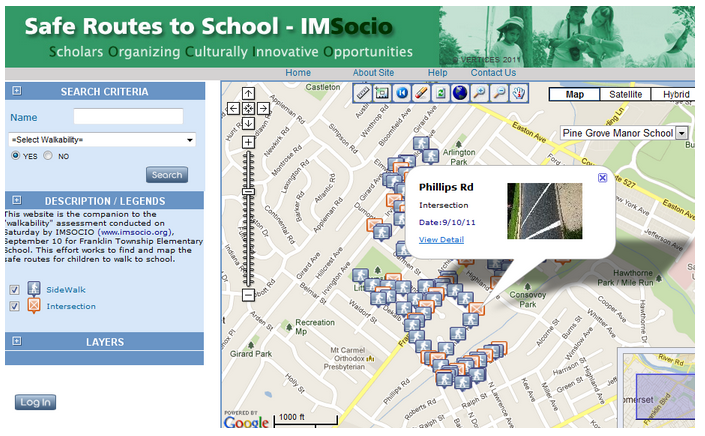The image size is (705, 436).
Task: Click in the Name input field
Action: coord(128,116)
